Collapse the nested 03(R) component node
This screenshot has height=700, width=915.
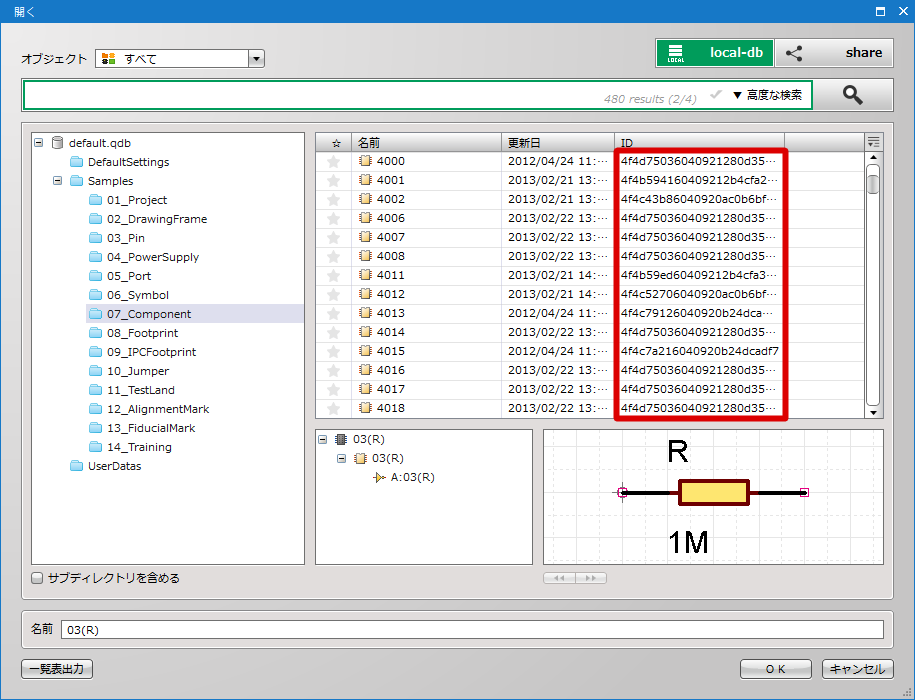click(x=341, y=458)
